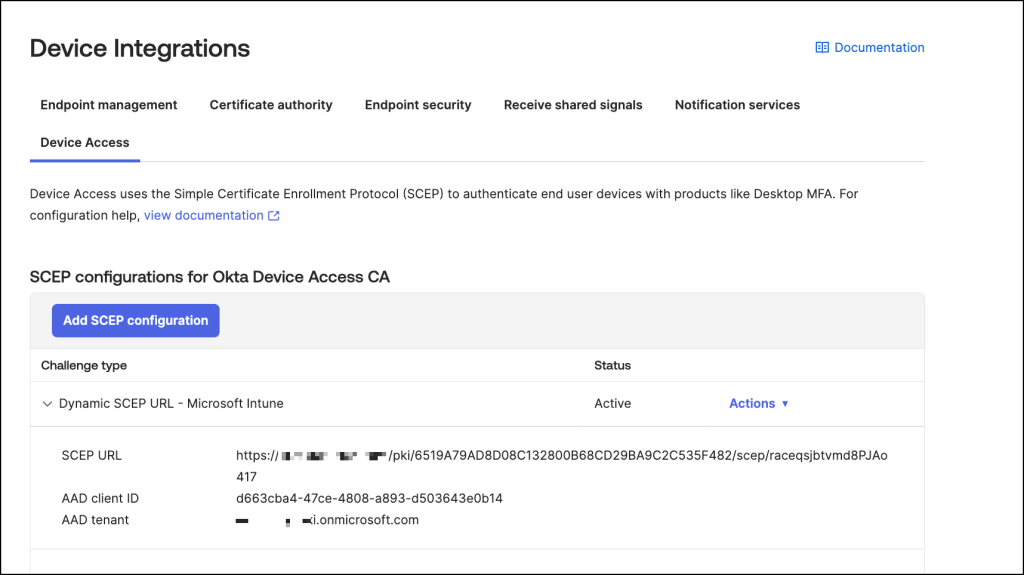This screenshot has height=575, width=1024.
Task: Follow the 'view documentation' help link
Action: click(x=204, y=216)
